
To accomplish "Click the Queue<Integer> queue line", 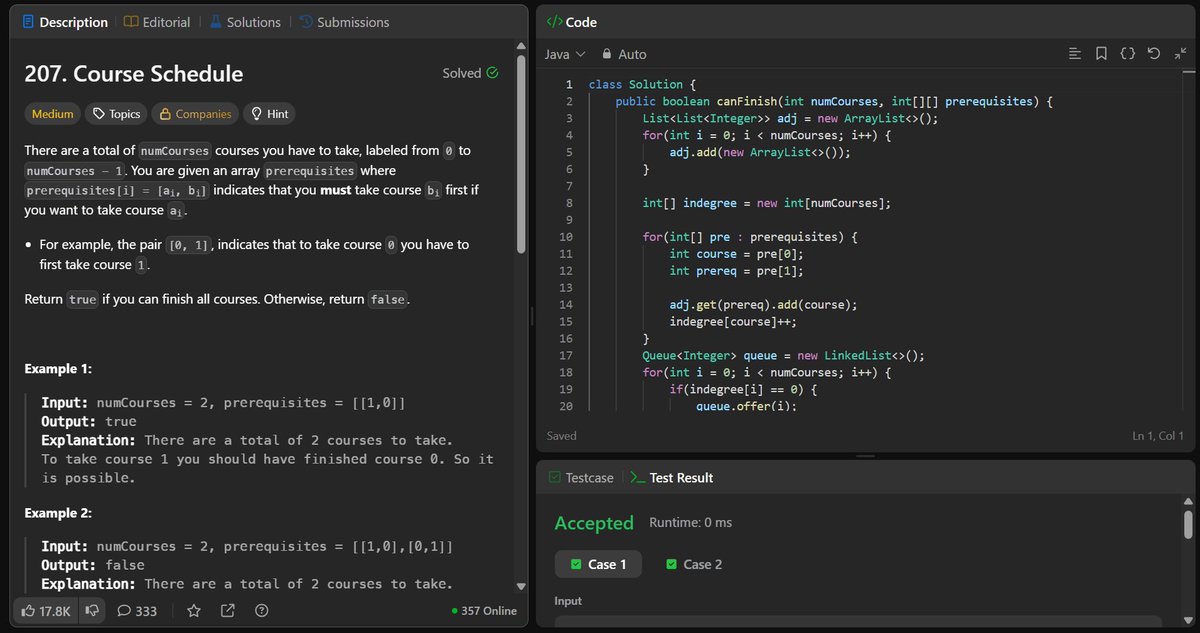I will [x=783, y=355].
